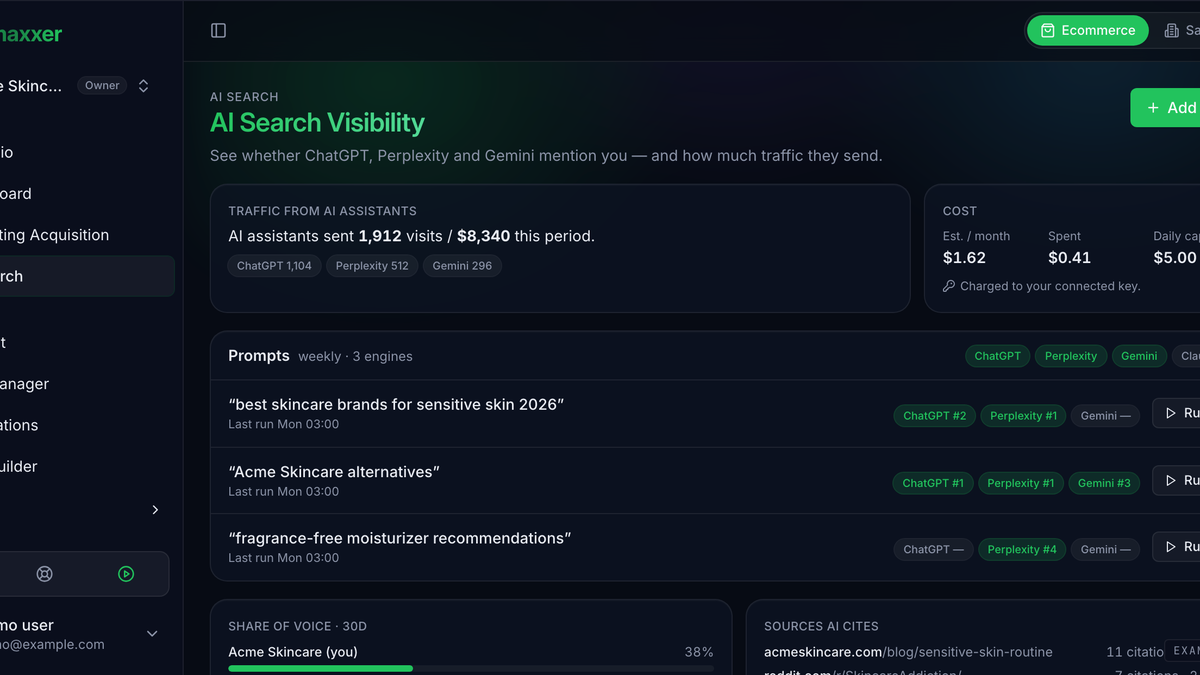Expand the workspace switcher arrows
The height and width of the screenshot is (675, 1200).
(x=143, y=86)
